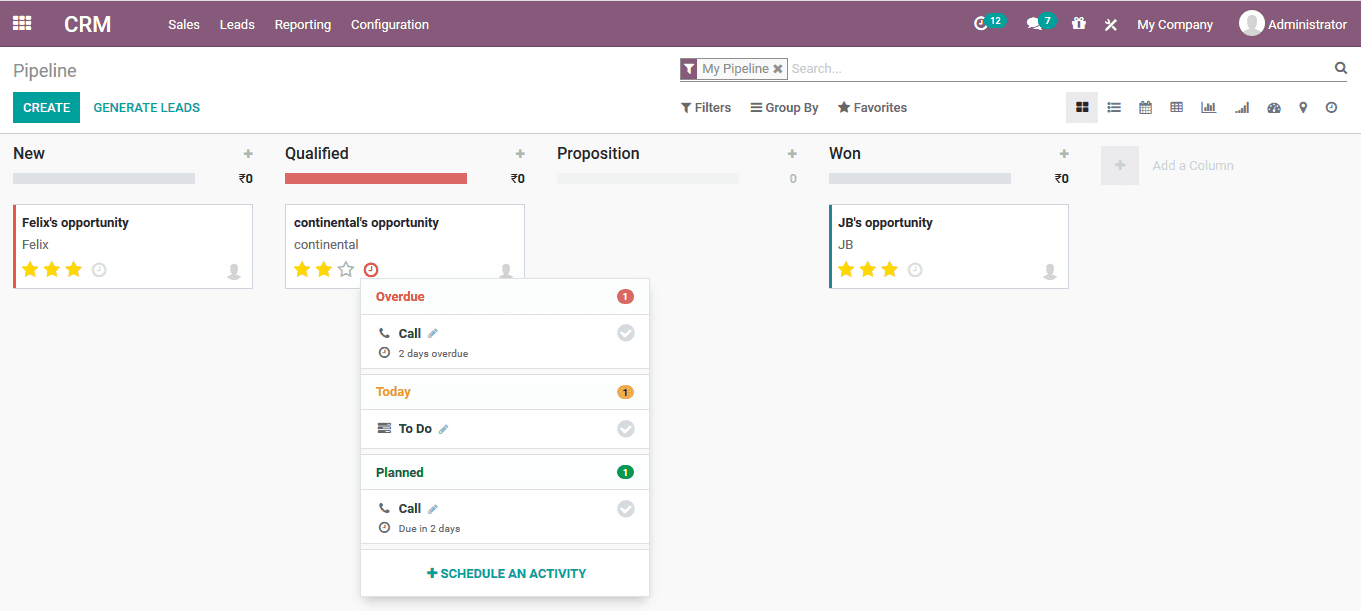Click the CREATE button
Screen dimensions: 1361x611
pos(46,105)
